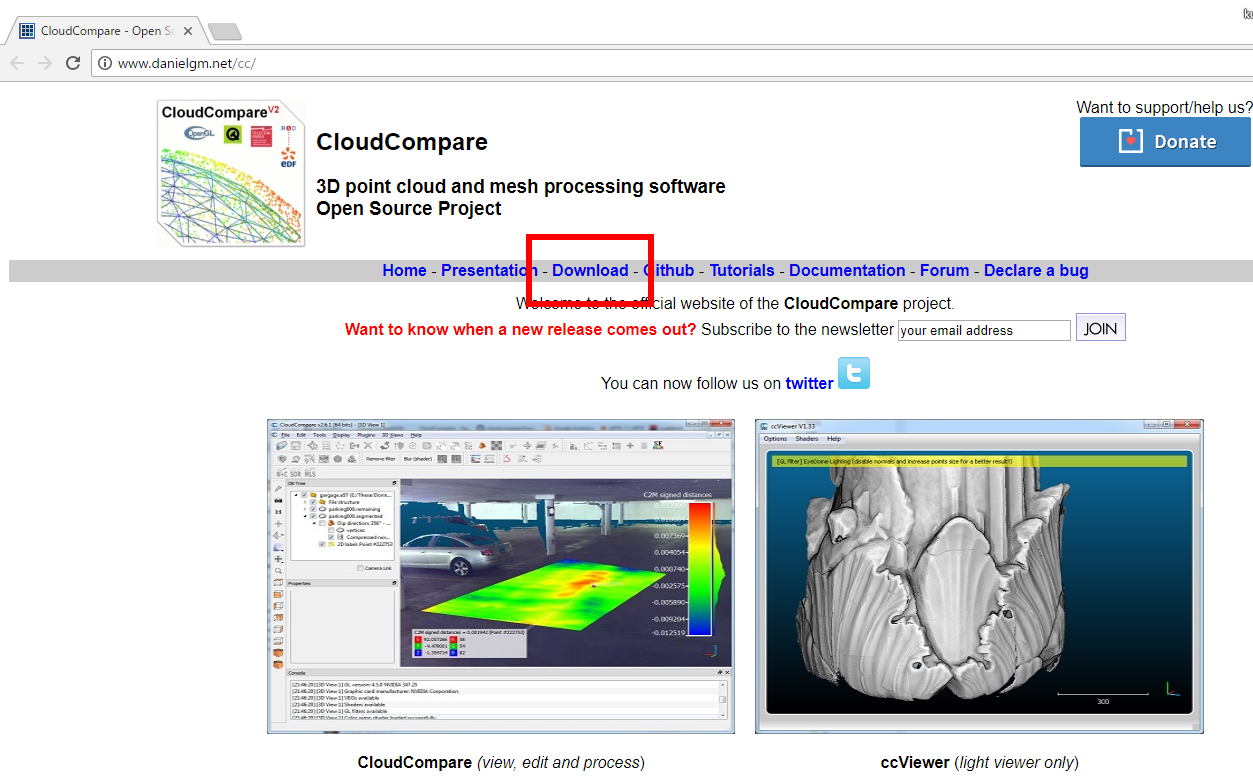The height and width of the screenshot is (783, 1253).
Task: Click the CloudCompare V2 logo image
Action: [232, 173]
